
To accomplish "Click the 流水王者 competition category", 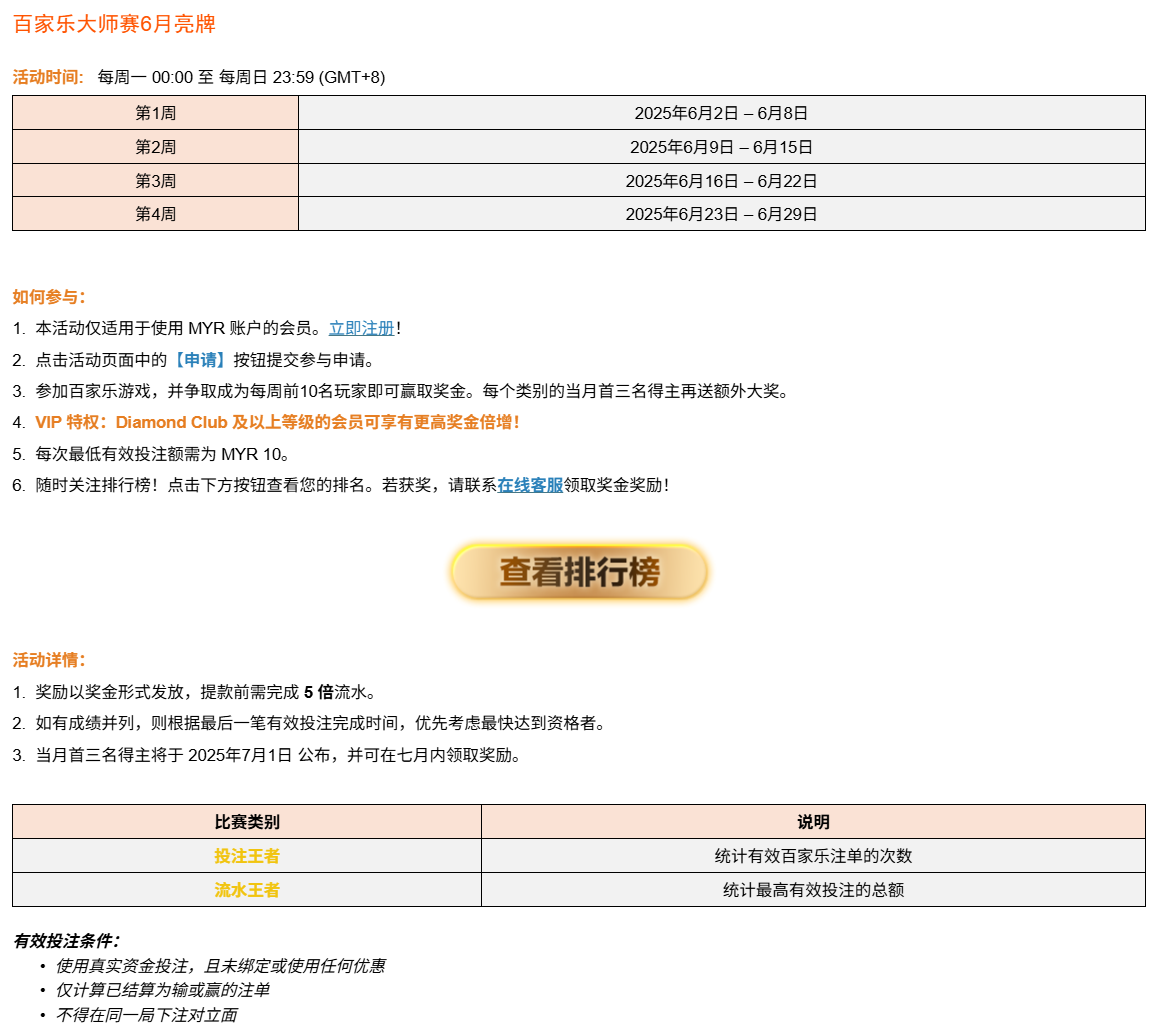I will [246, 890].
